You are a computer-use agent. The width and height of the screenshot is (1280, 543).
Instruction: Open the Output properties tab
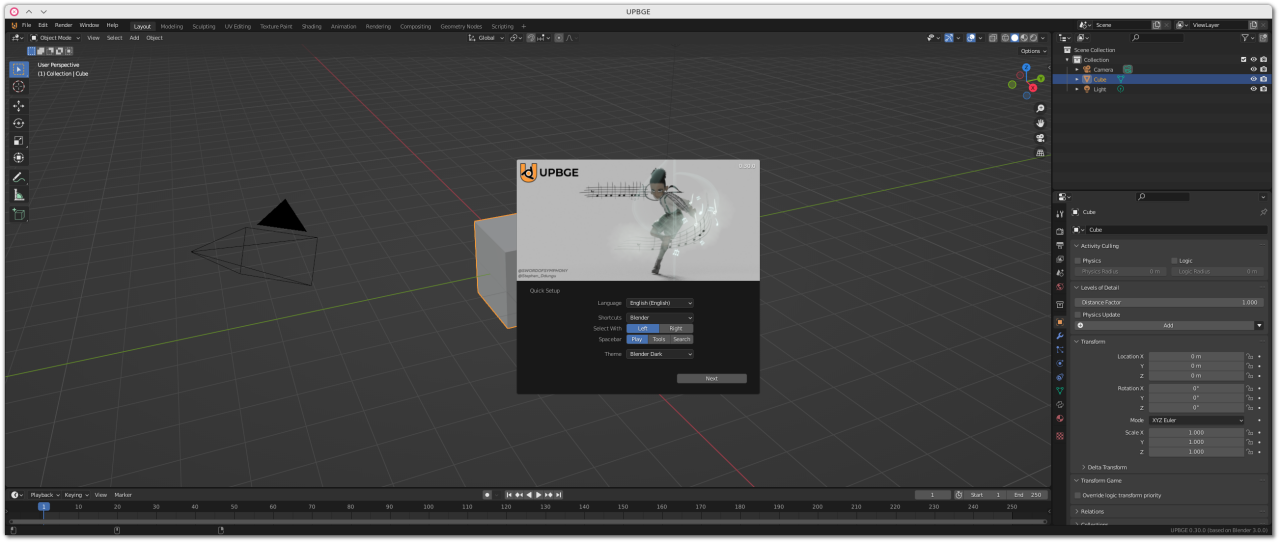coord(1060,245)
